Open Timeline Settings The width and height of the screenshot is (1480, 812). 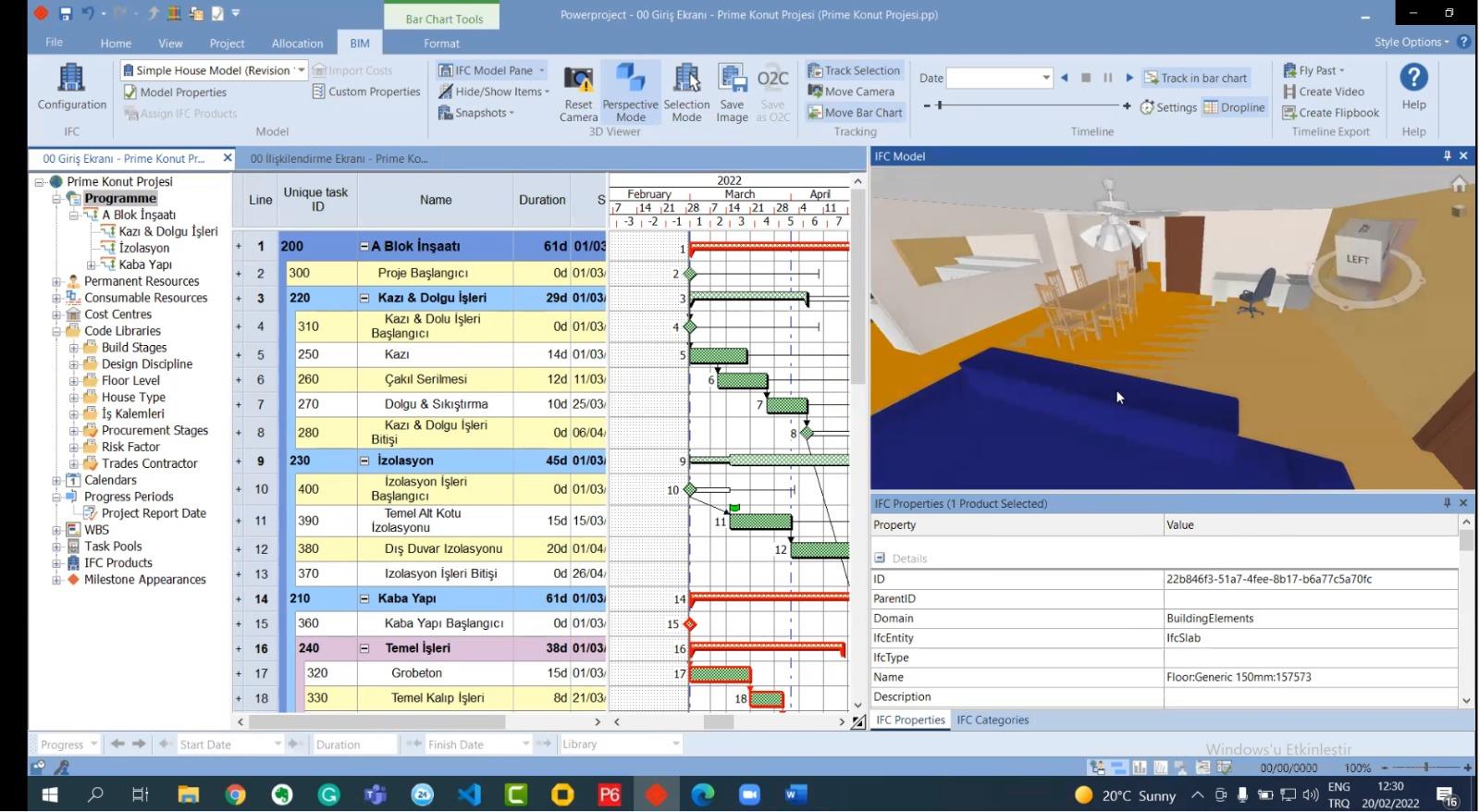point(1168,107)
